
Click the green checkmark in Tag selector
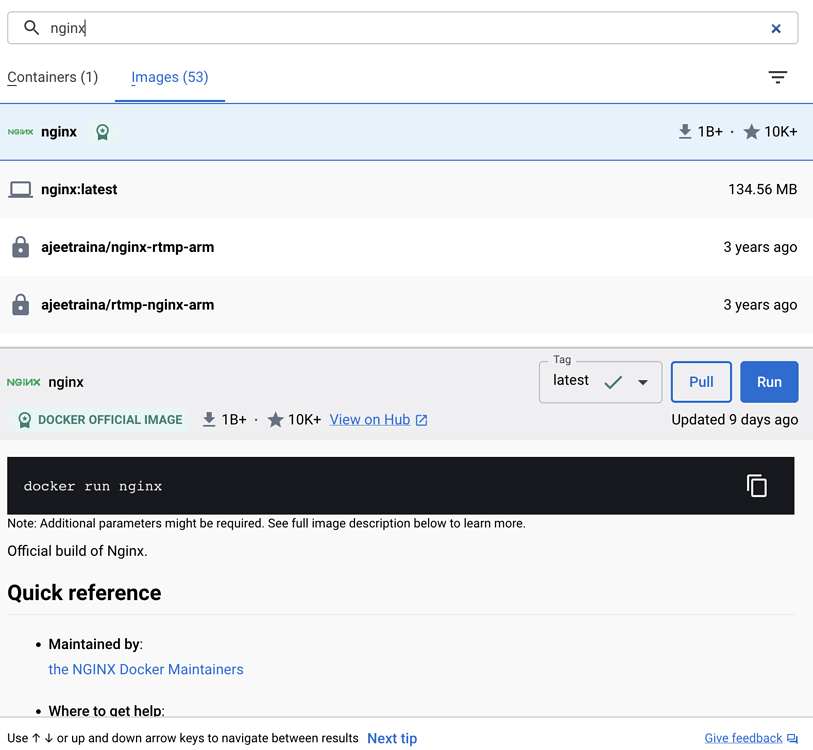pos(613,382)
